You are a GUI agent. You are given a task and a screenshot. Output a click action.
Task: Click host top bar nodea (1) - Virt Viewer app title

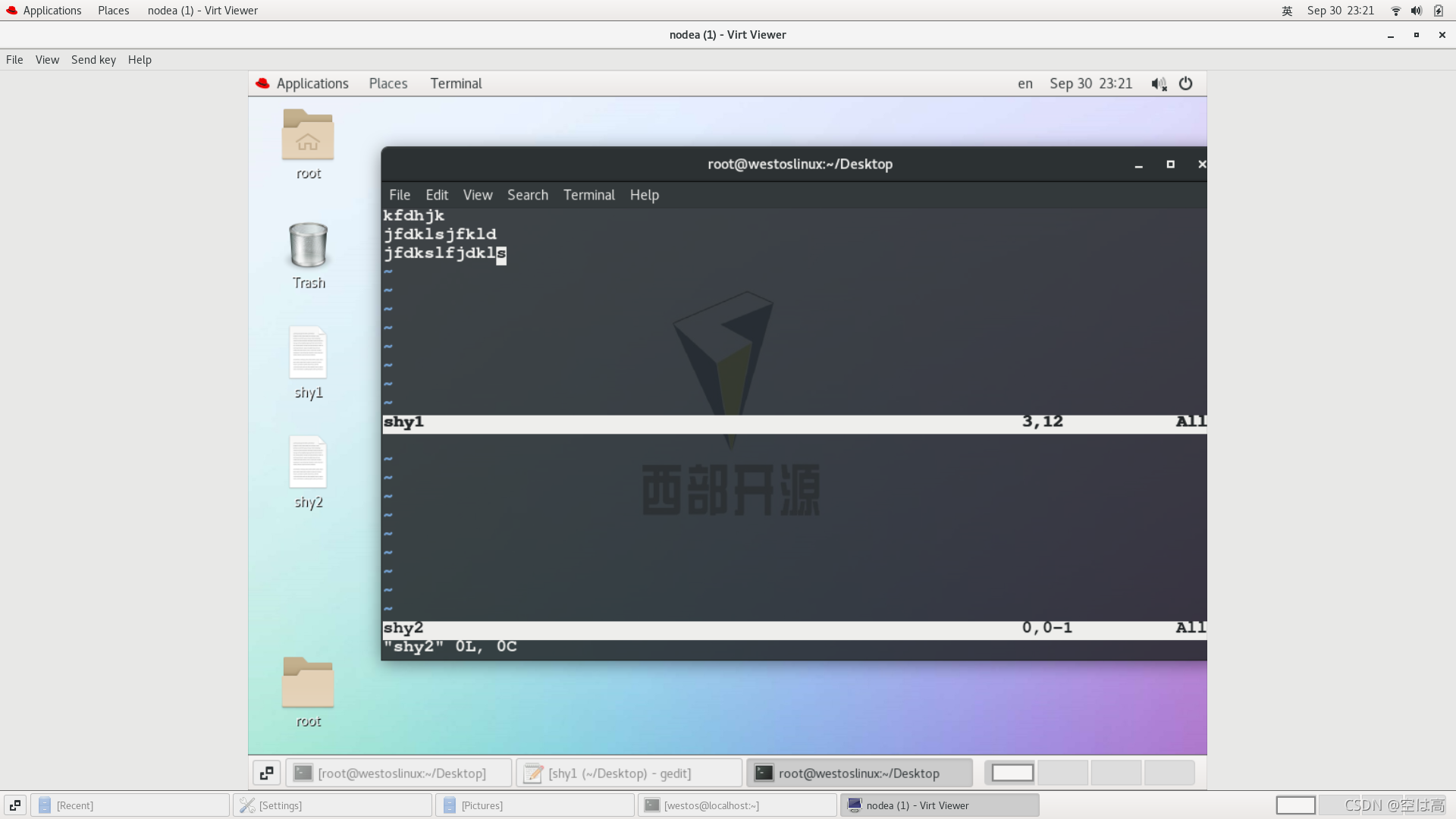(x=202, y=11)
